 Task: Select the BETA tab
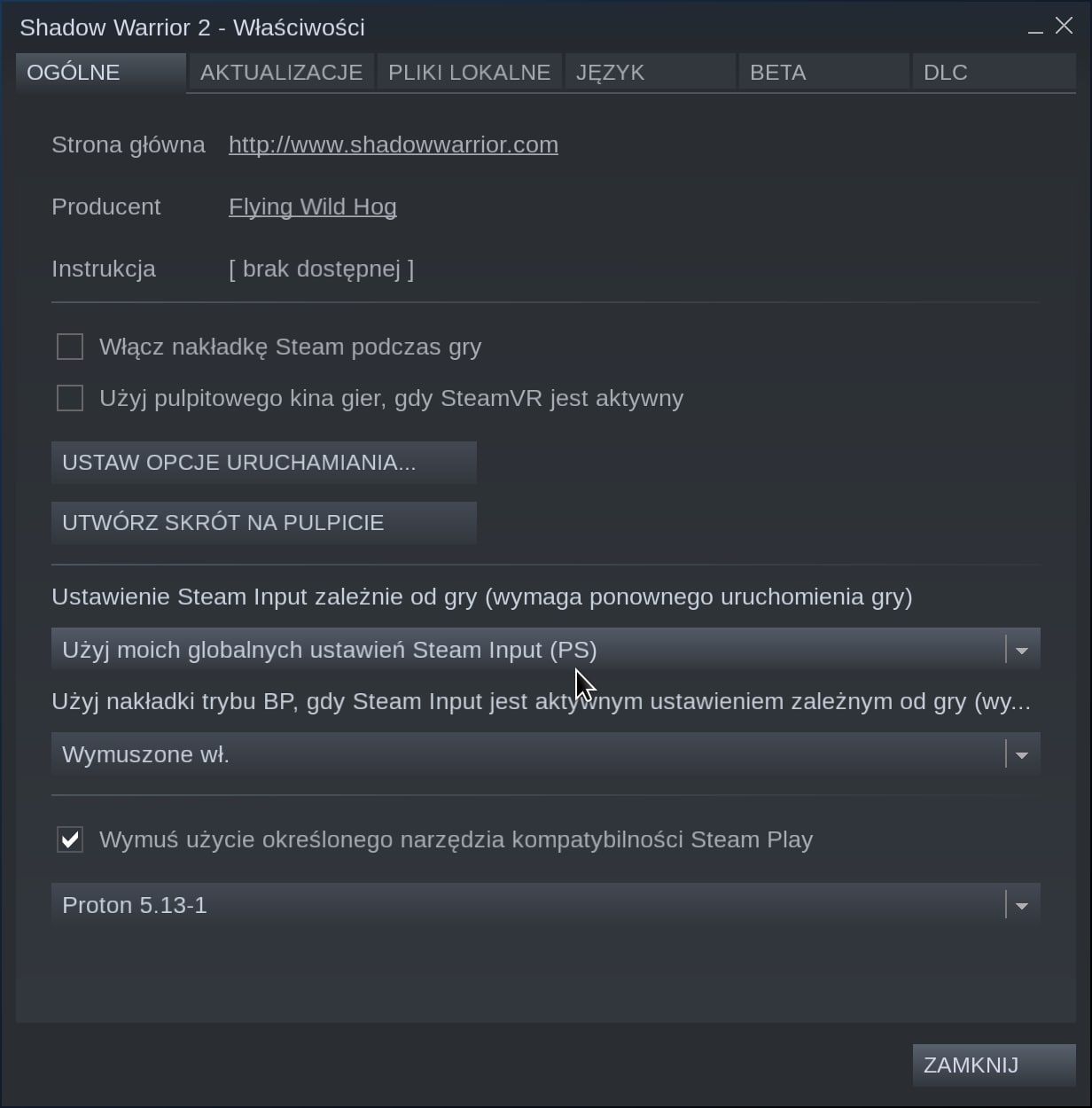777,73
